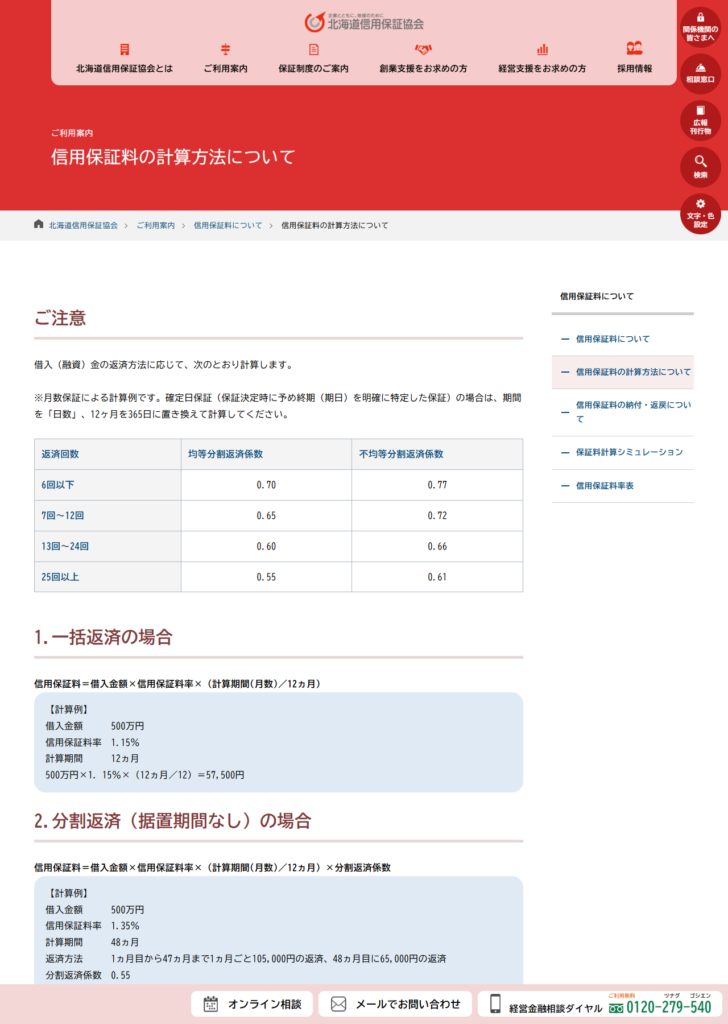Click the table cell value 0.77
This screenshot has height=1024, width=728.
point(437,485)
